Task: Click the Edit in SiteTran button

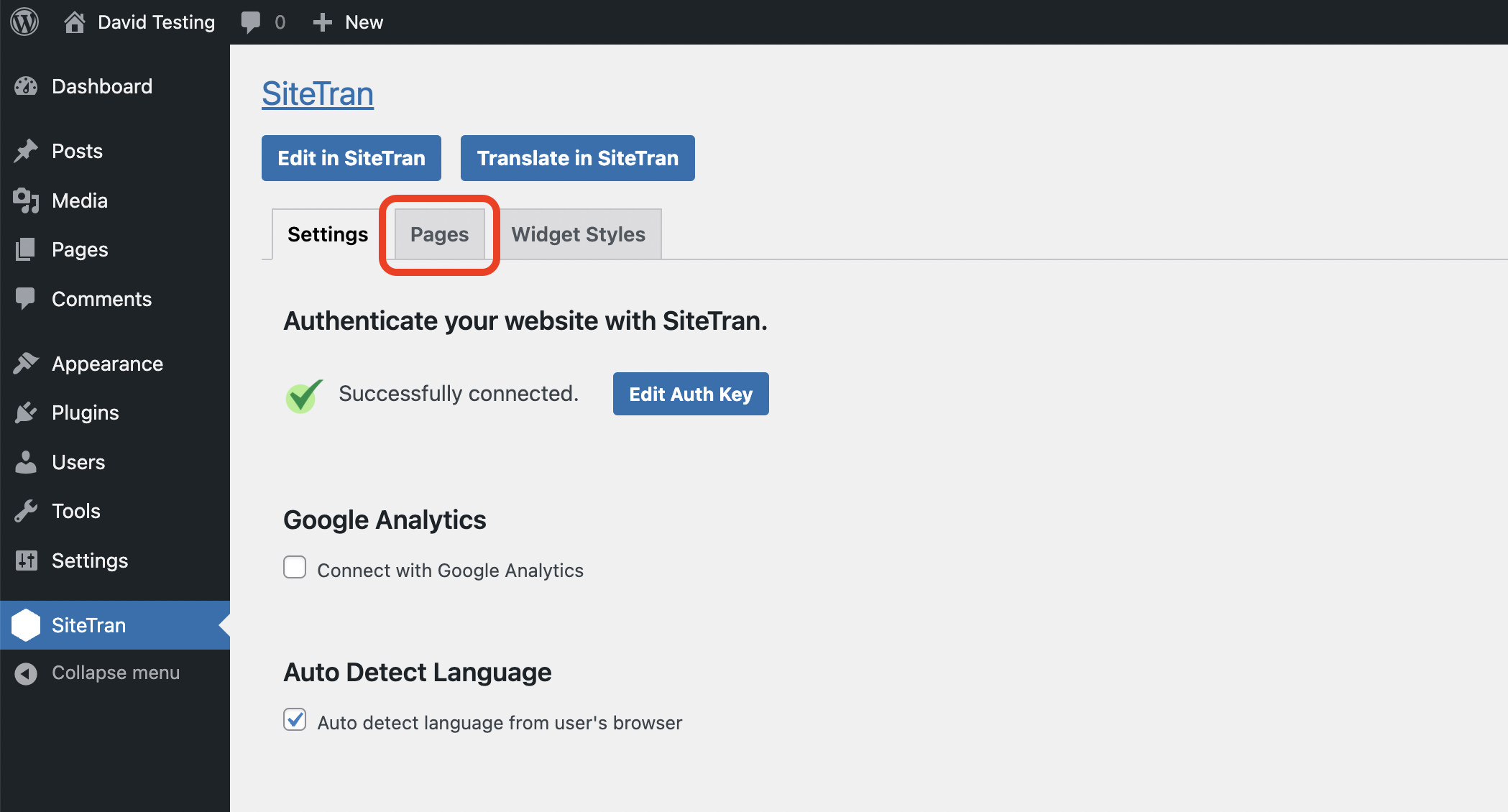Action: (351, 158)
